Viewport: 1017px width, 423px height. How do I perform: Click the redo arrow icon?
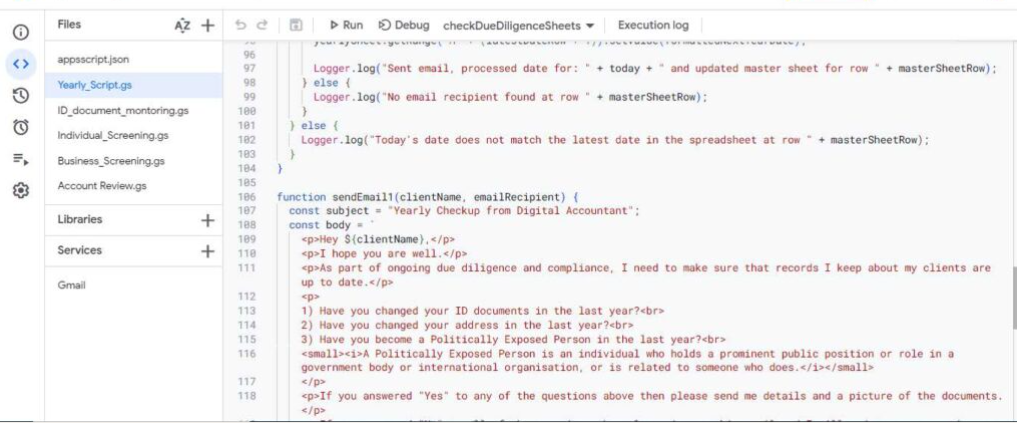262,25
